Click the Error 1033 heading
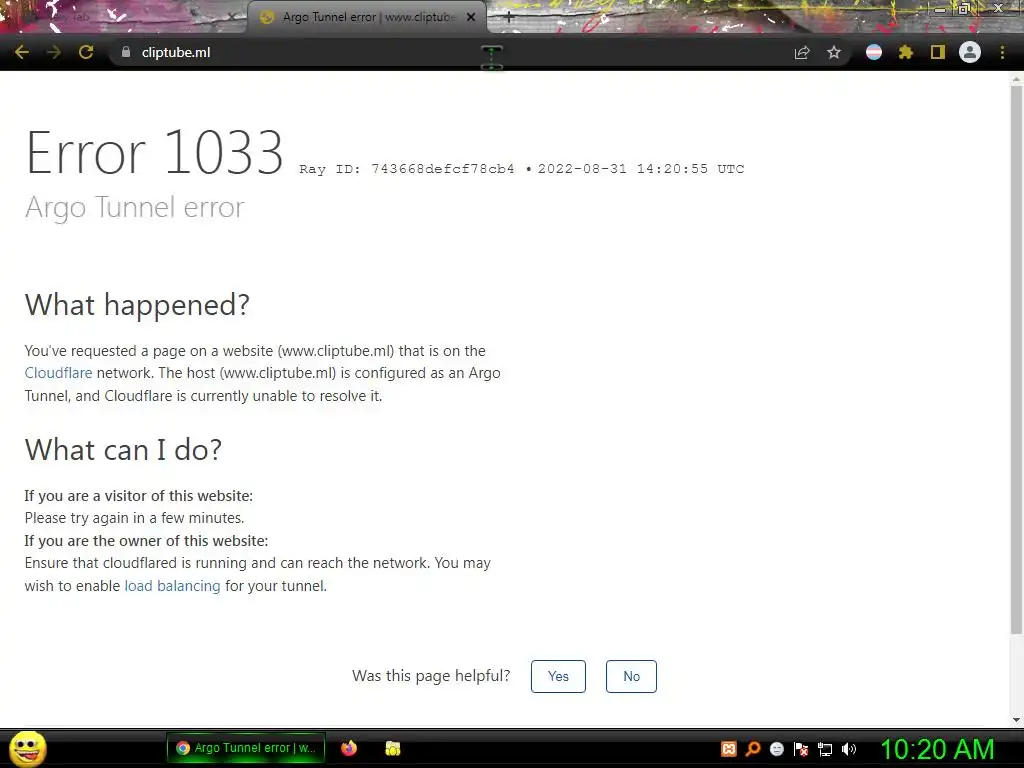The width and height of the screenshot is (1024, 768). (x=154, y=152)
